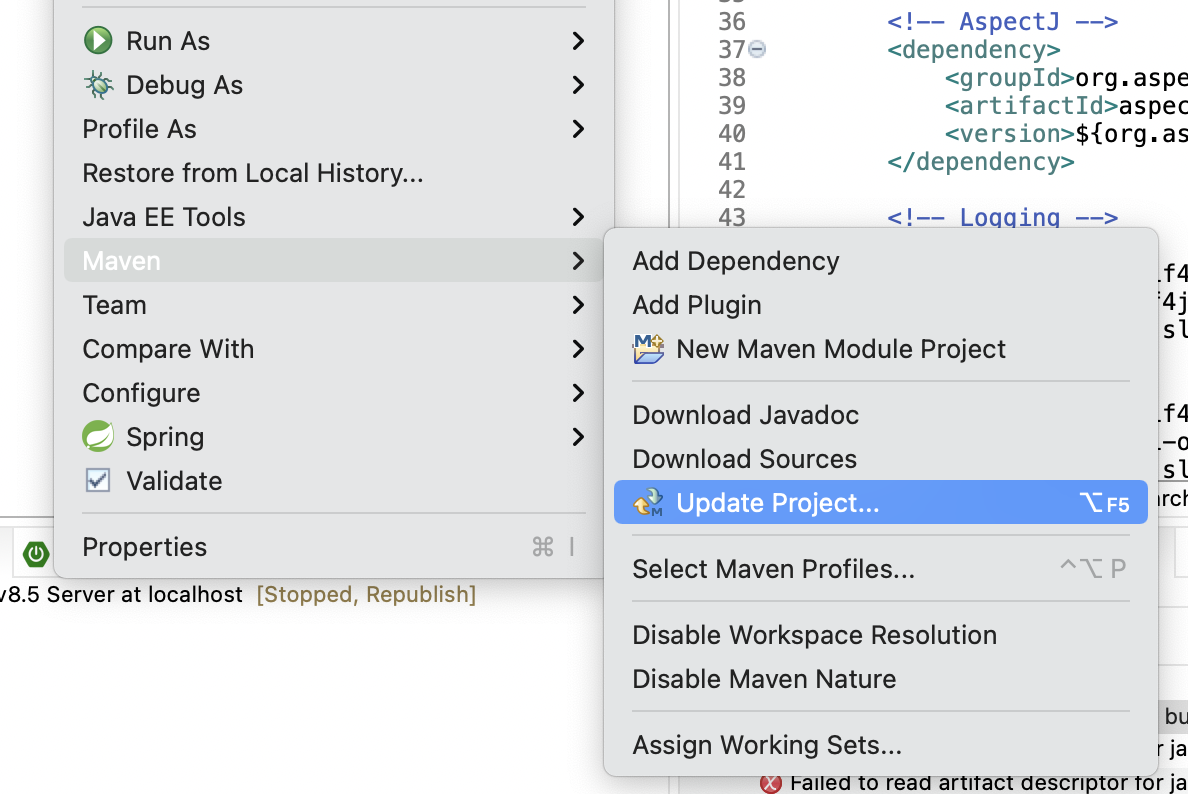This screenshot has height=794, width=1188.
Task: Expand the Profile As submenu arrow
Action: [578, 129]
